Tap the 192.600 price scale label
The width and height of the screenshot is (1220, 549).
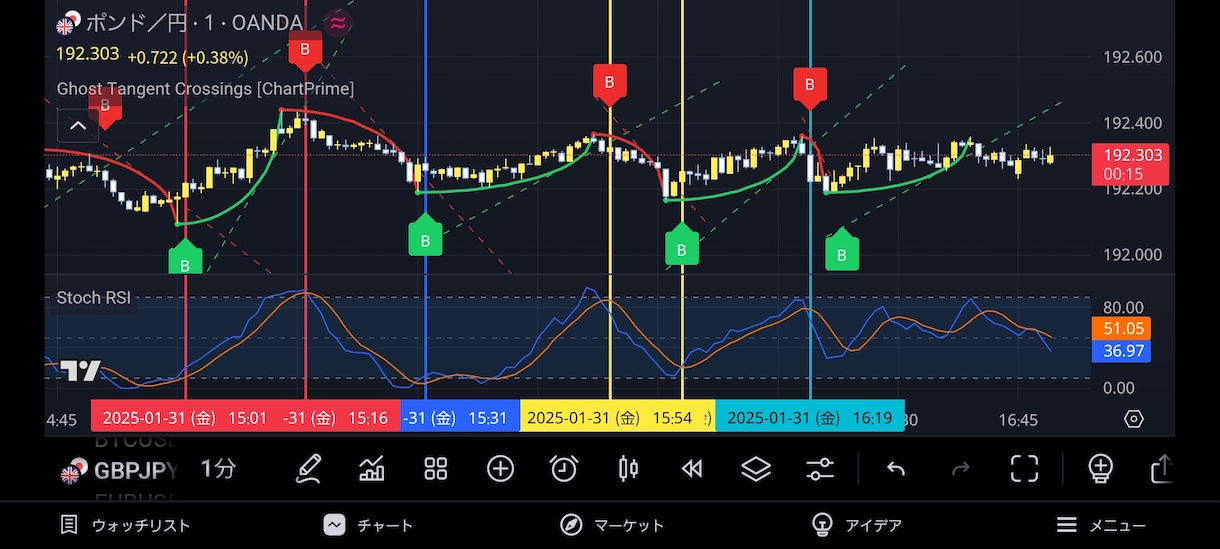[x=1132, y=57]
